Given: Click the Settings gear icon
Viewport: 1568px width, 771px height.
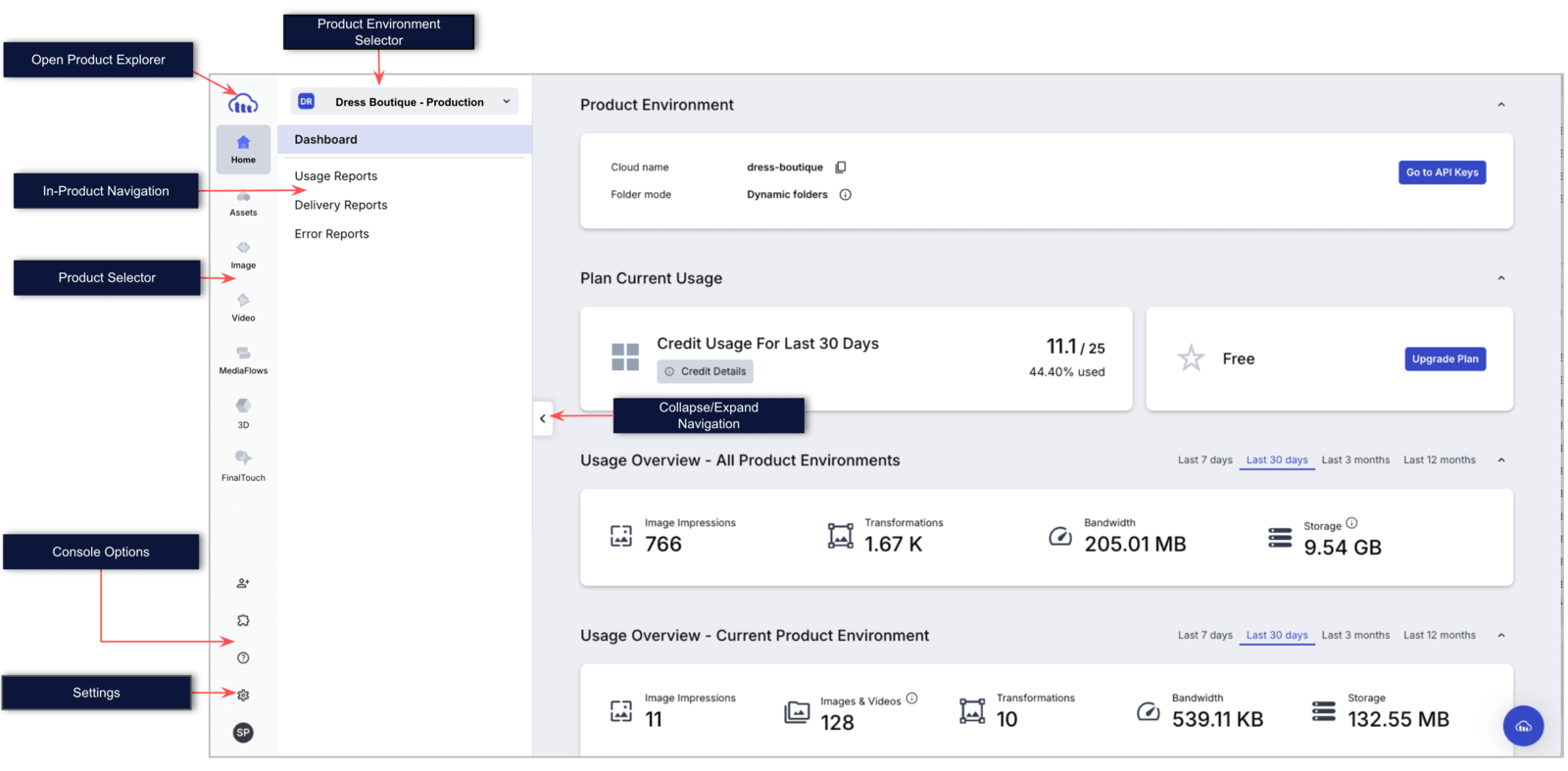Looking at the screenshot, I should (x=243, y=695).
